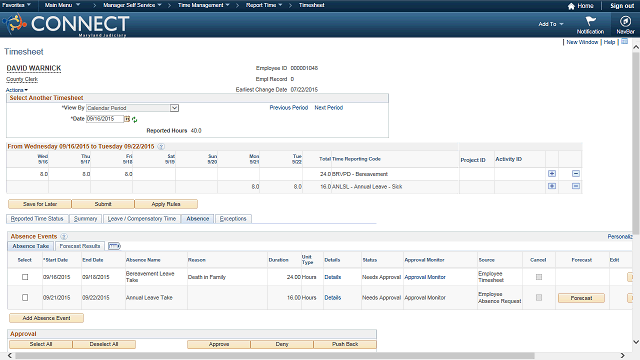The width and height of the screenshot is (640, 360).
Task: Open help icon beside date range header
Action: click(x=161, y=147)
